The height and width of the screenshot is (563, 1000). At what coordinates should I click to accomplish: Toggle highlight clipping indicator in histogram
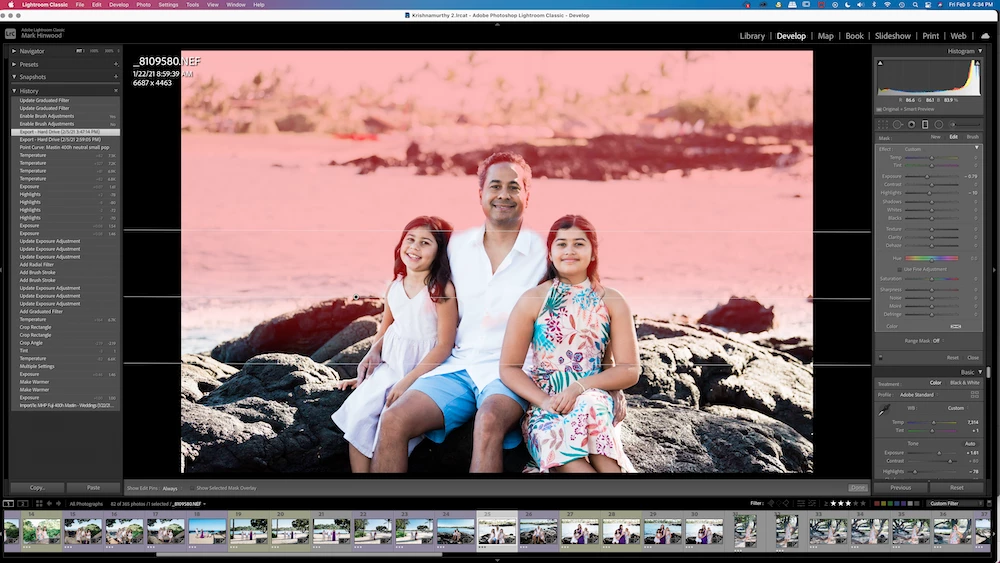click(x=976, y=63)
